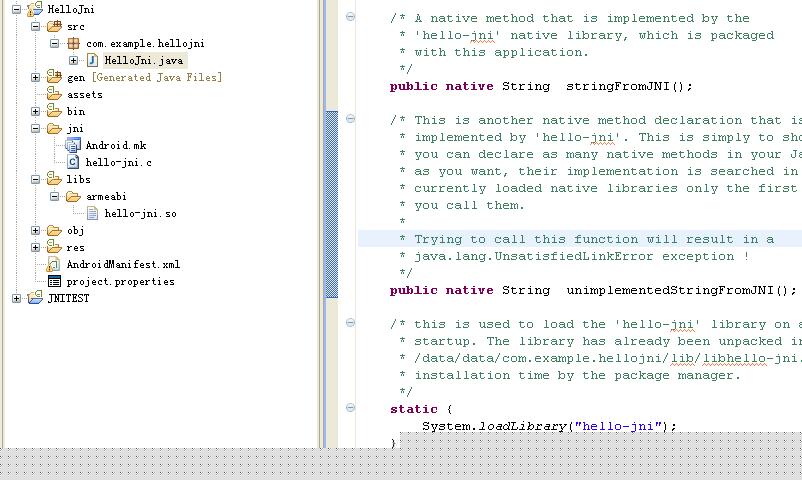Fold the 'this is used to load' comment
This screenshot has height=480, width=802.
coord(350,322)
